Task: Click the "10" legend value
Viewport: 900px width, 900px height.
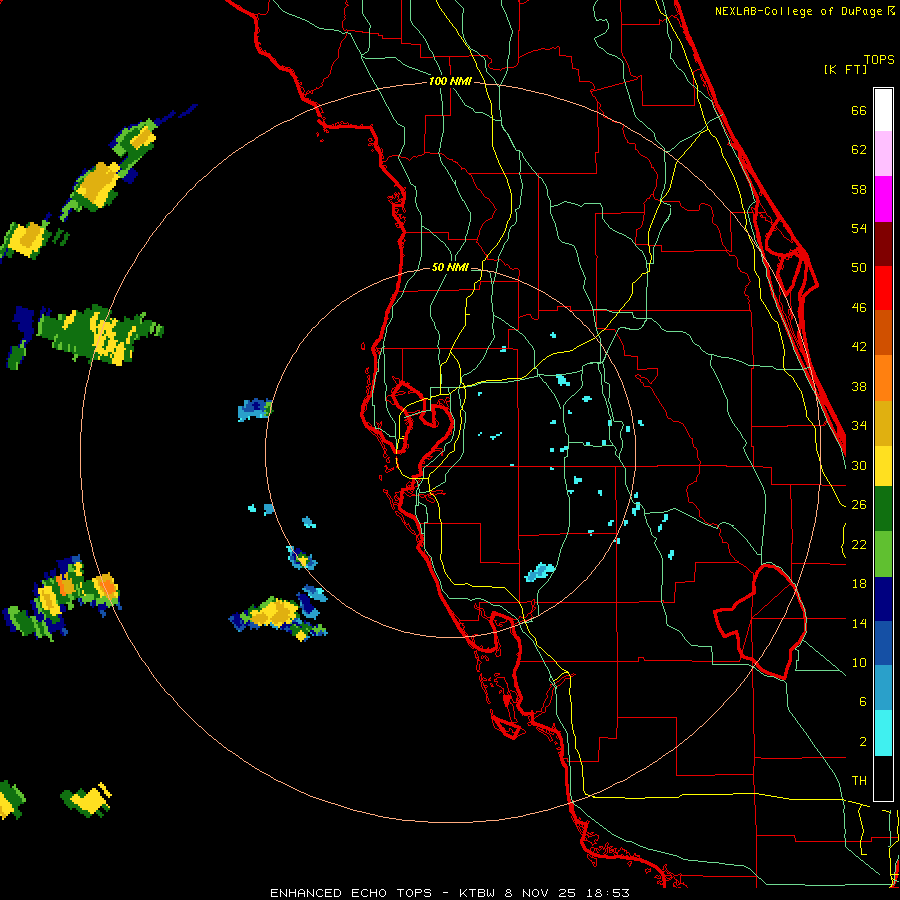Action: point(859,663)
